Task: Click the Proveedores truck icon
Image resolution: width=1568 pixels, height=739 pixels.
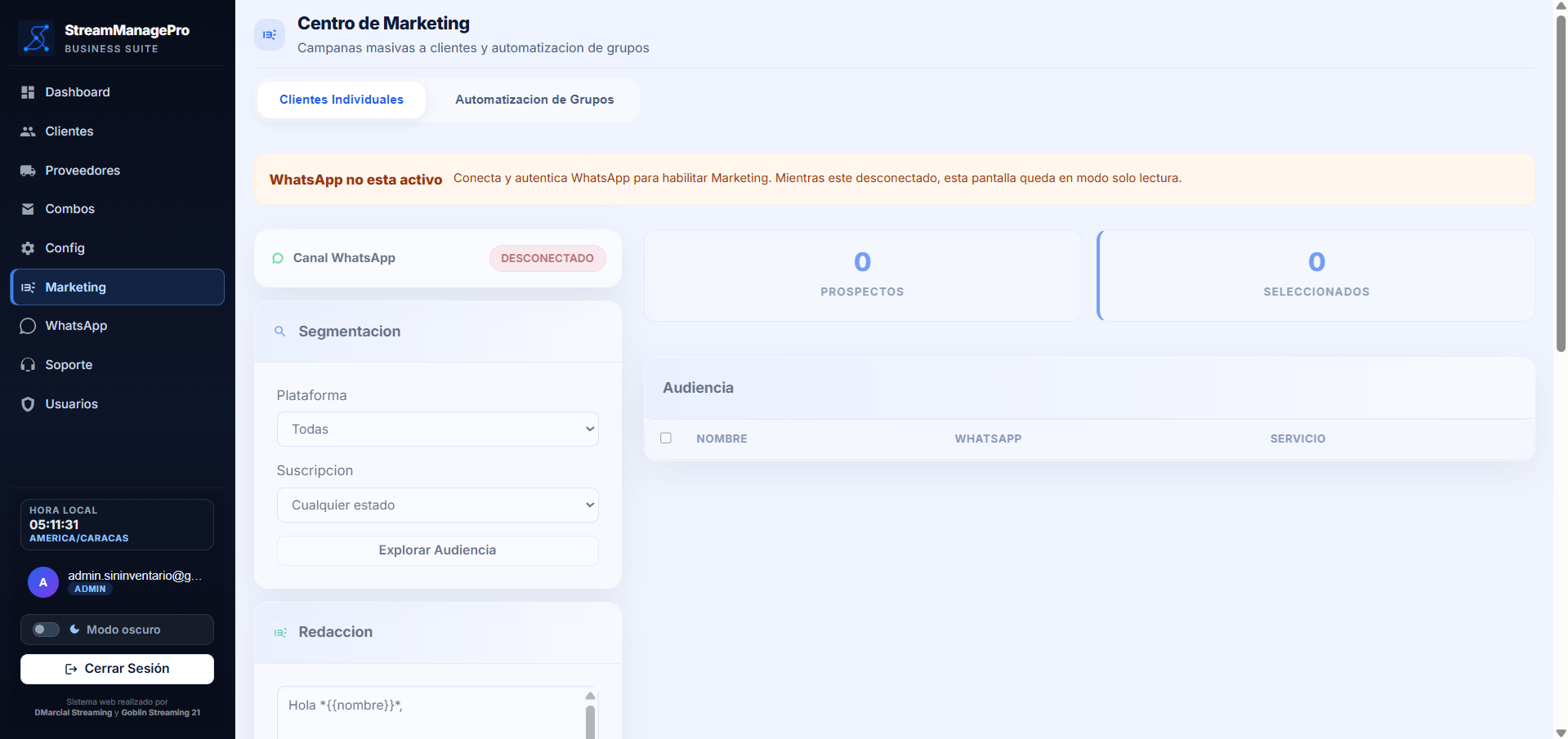Action: point(28,171)
